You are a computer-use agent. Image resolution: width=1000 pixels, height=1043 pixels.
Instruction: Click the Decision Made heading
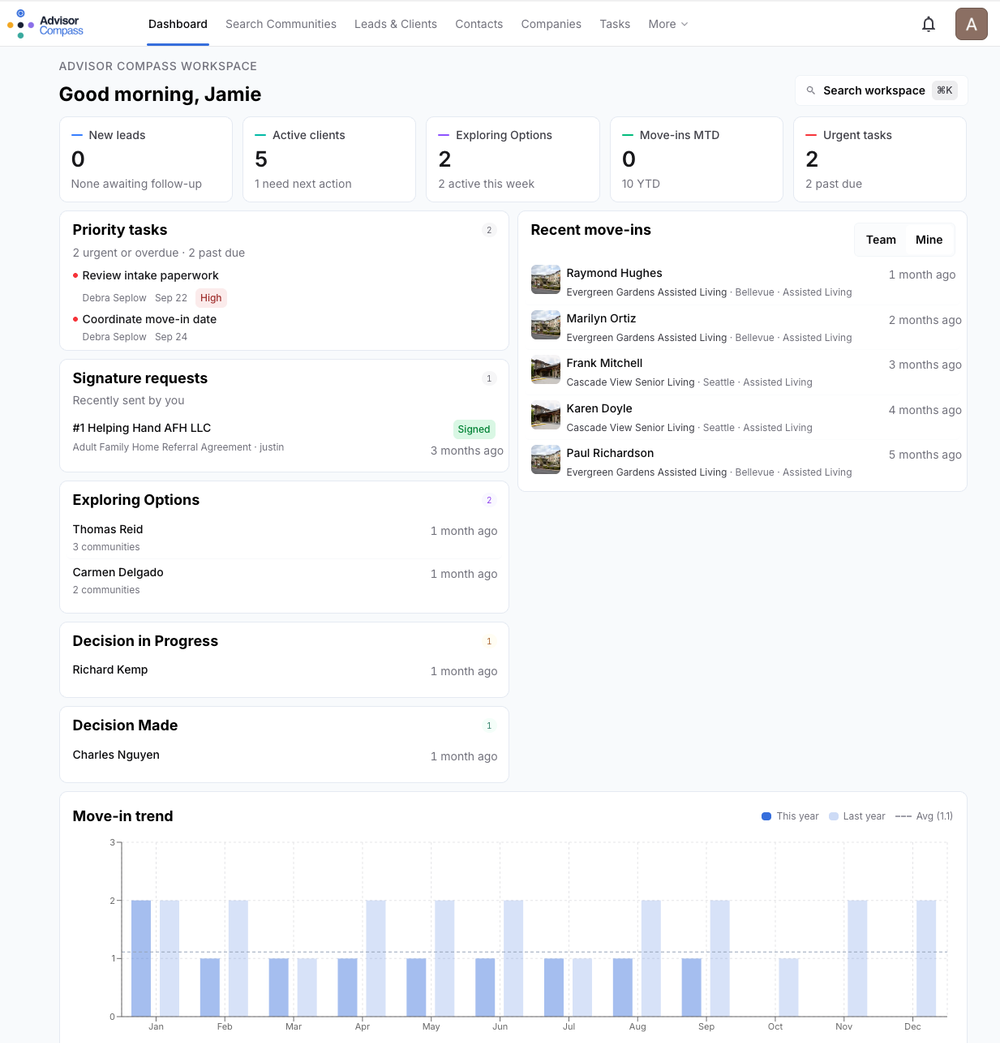(x=125, y=726)
